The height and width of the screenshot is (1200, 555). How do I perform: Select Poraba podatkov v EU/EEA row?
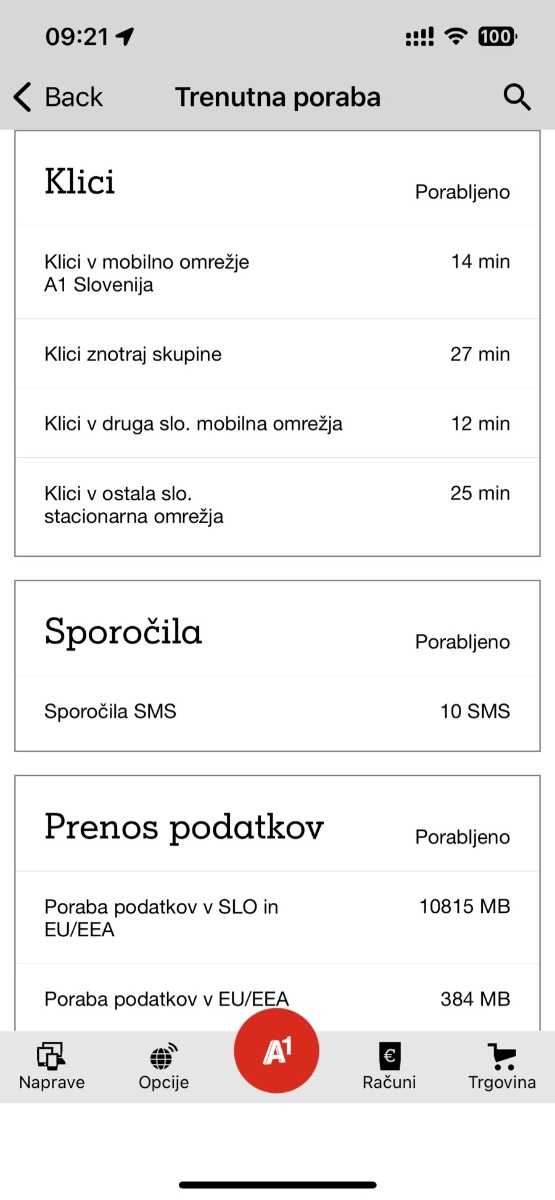click(277, 997)
